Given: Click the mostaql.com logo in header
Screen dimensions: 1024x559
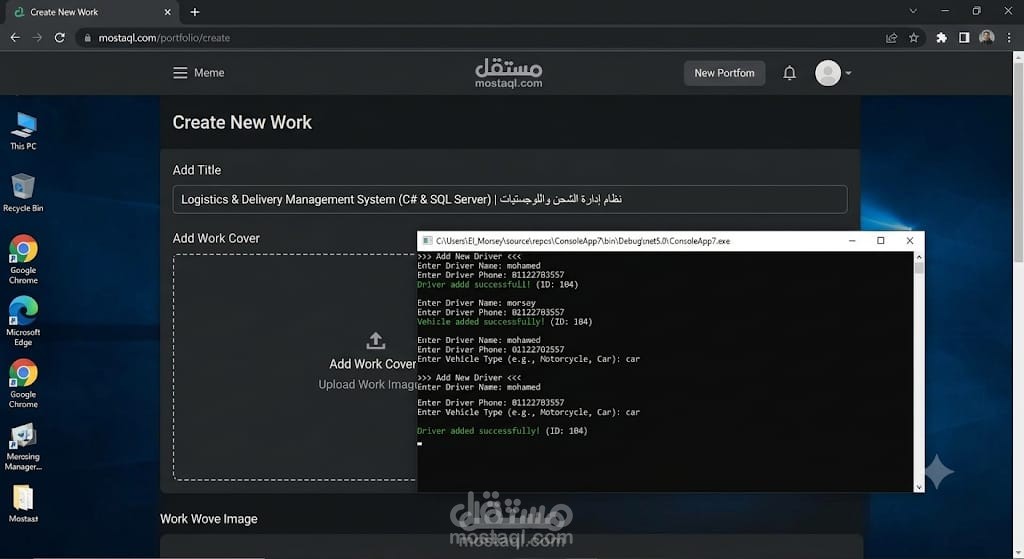Looking at the screenshot, I should (509, 72).
